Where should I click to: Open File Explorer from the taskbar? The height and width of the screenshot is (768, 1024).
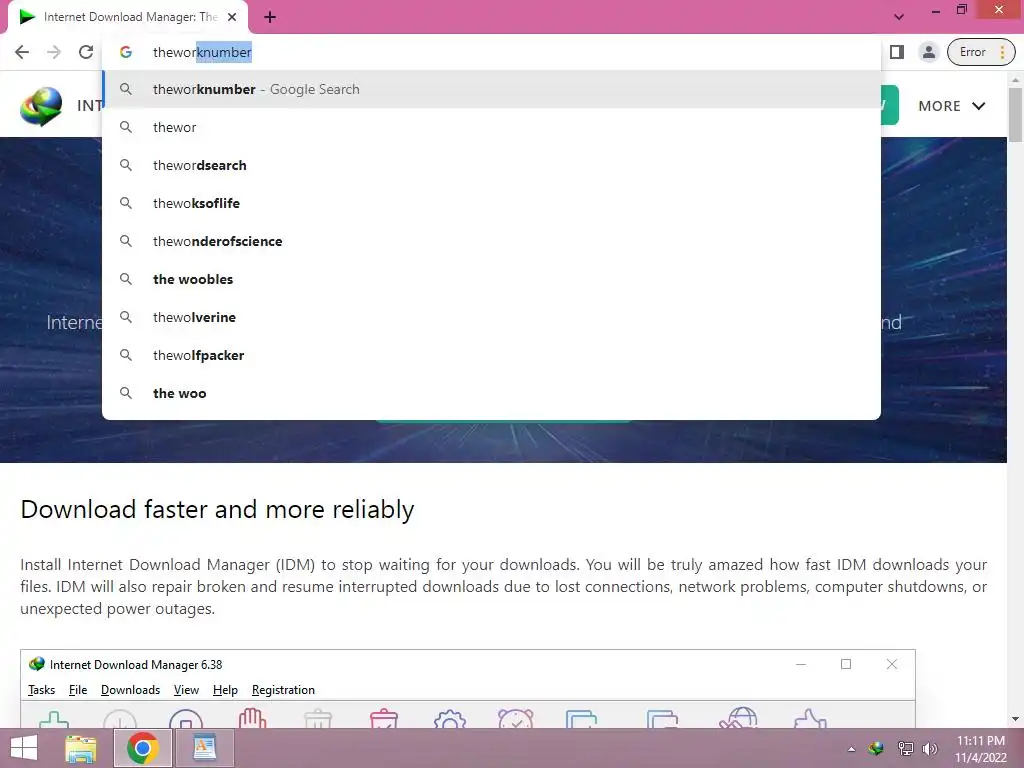[81, 748]
